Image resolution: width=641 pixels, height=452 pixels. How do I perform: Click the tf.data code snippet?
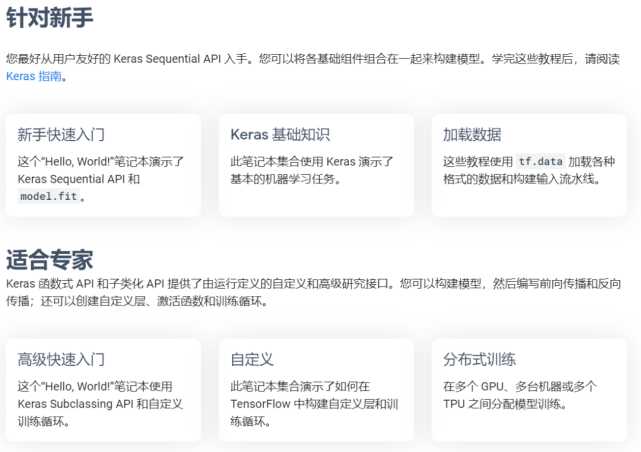(x=540, y=161)
